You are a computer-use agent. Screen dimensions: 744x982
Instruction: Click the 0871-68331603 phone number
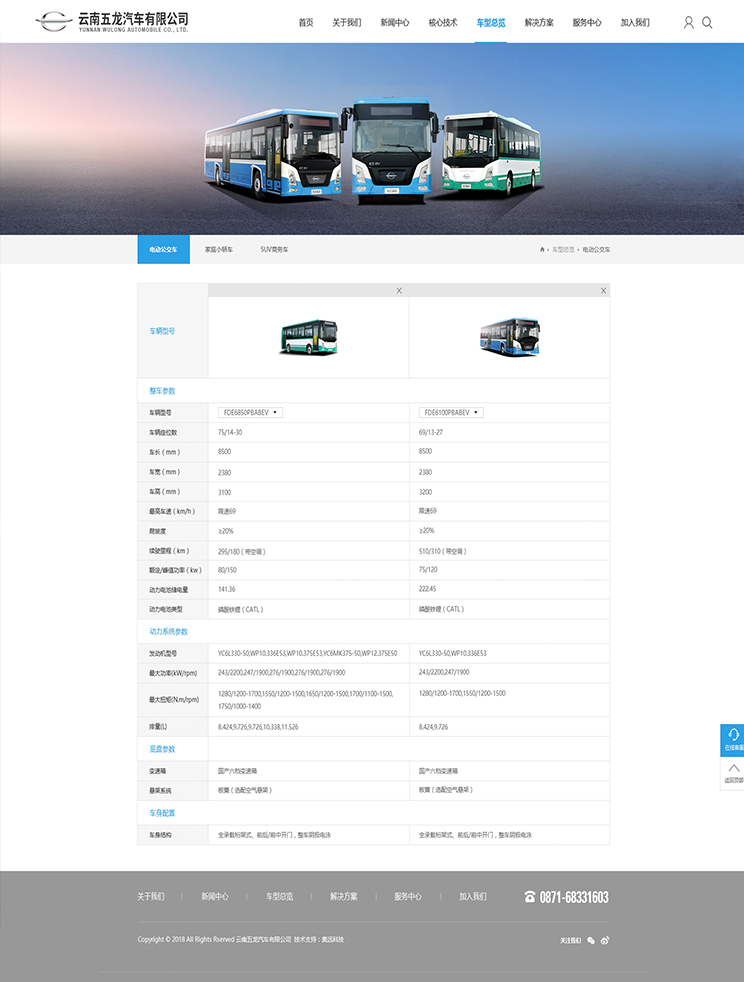pos(574,897)
